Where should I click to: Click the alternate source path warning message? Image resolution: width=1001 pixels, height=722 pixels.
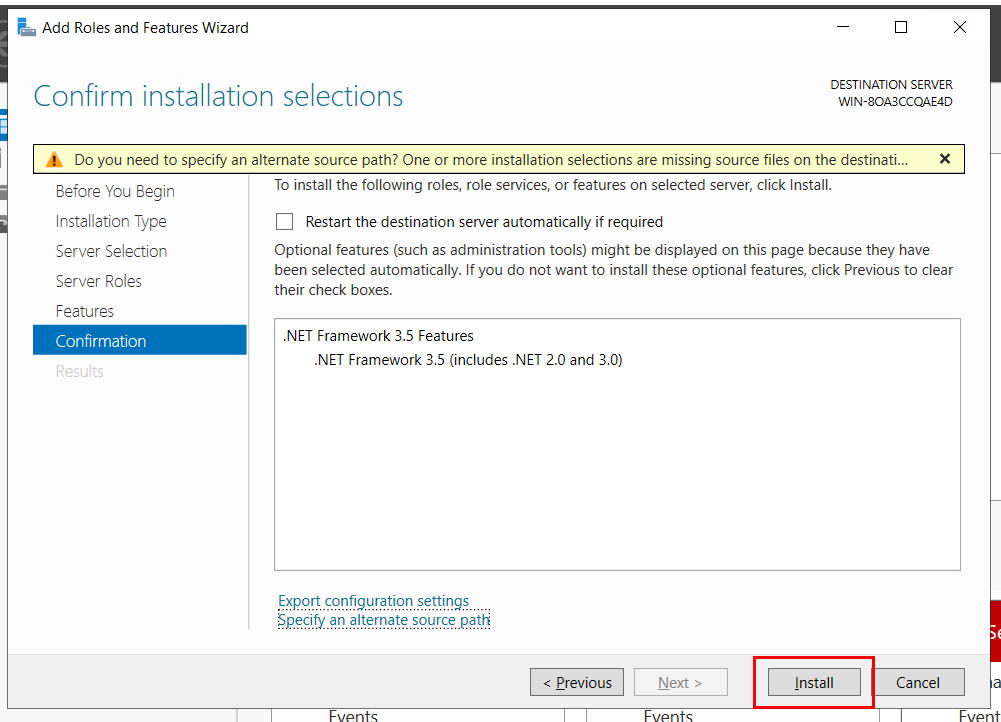(x=491, y=160)
